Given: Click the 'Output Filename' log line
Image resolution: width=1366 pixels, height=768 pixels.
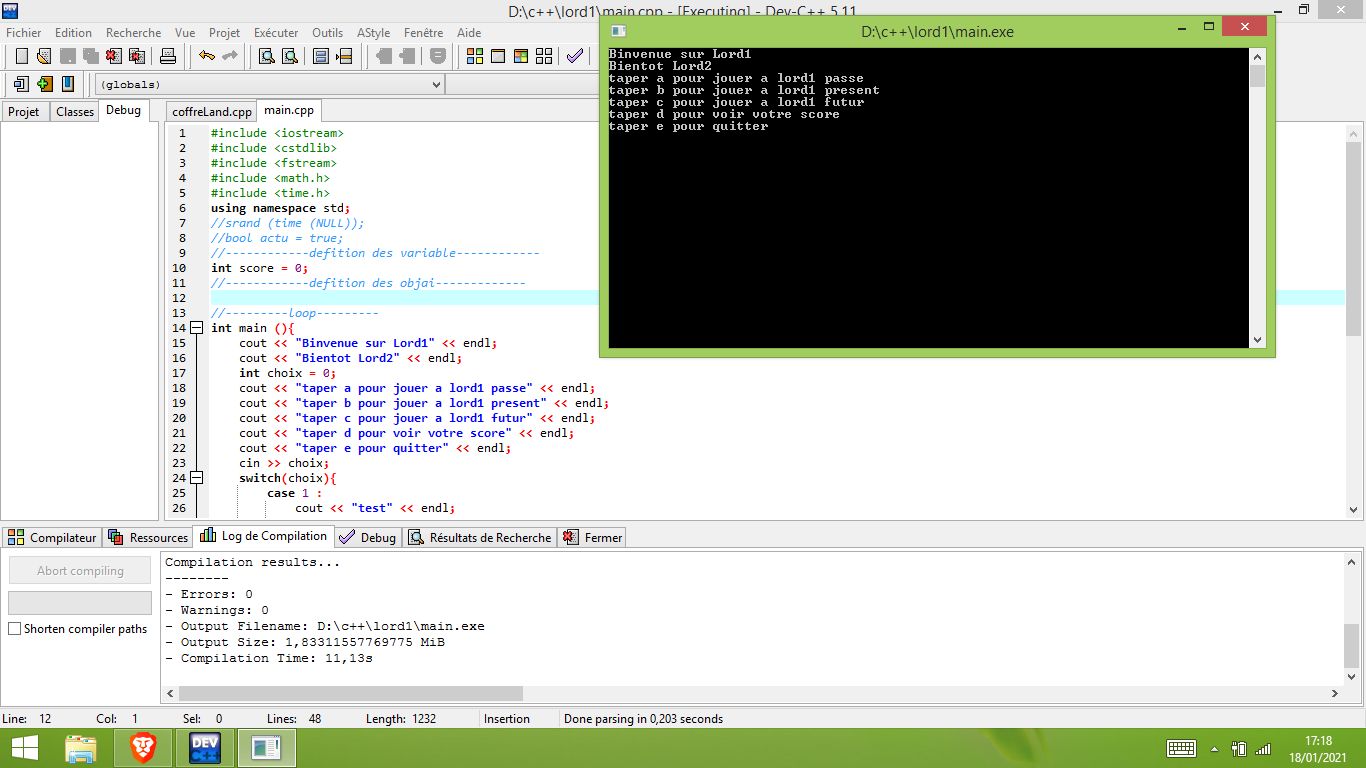Looking at the screenshot, I should click(x=325, y=626).
